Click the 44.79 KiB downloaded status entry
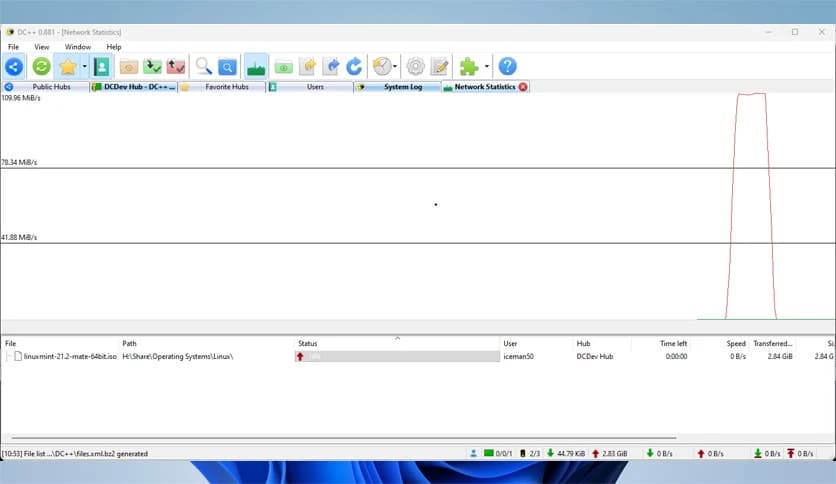Image resolution: width=836 pixels, height=484 pixels. tap(566, 454)
